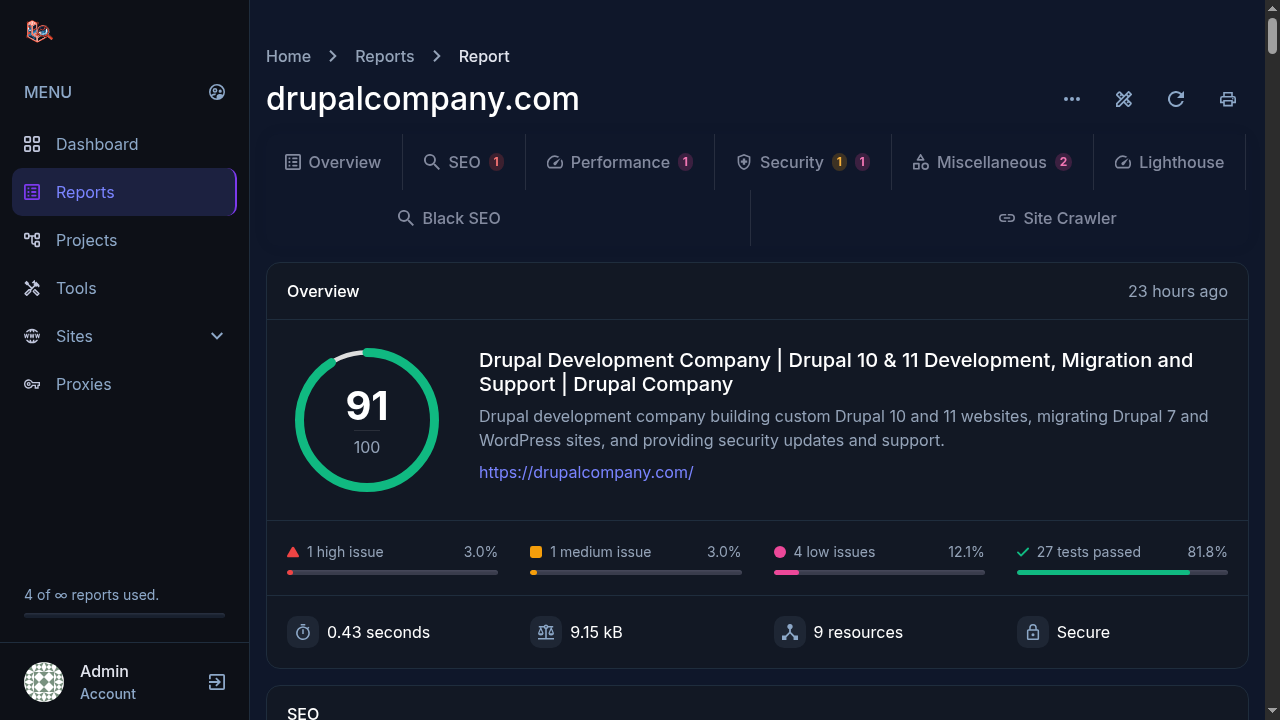Click the stopwatch icon beside 0.43 seconds

pyautogui.click(x=303, y=632)
